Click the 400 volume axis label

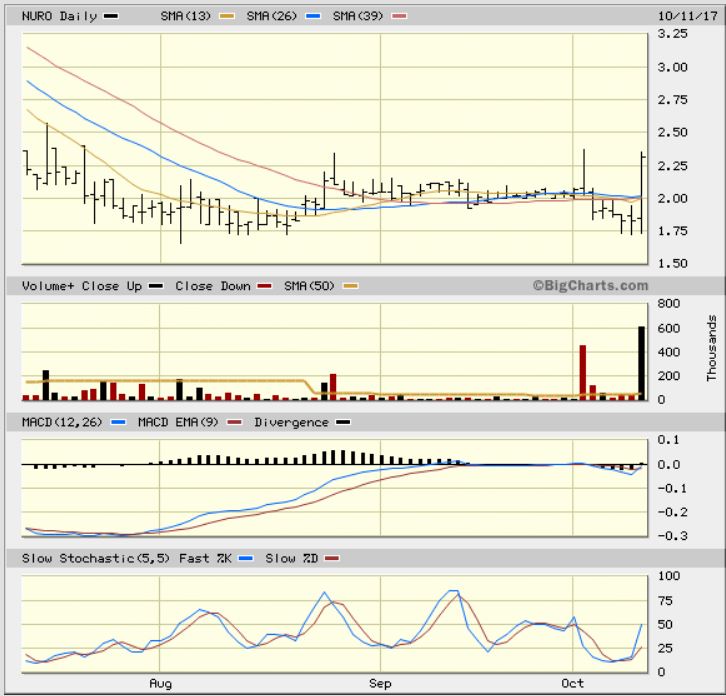click(669, 352)
